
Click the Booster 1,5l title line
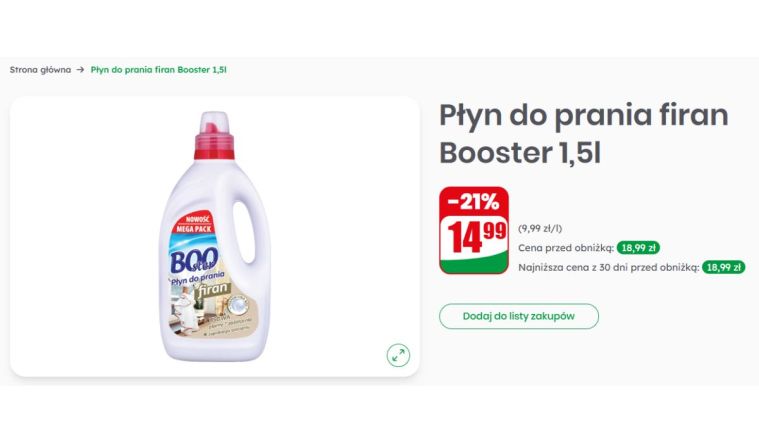tap(520, 153)
